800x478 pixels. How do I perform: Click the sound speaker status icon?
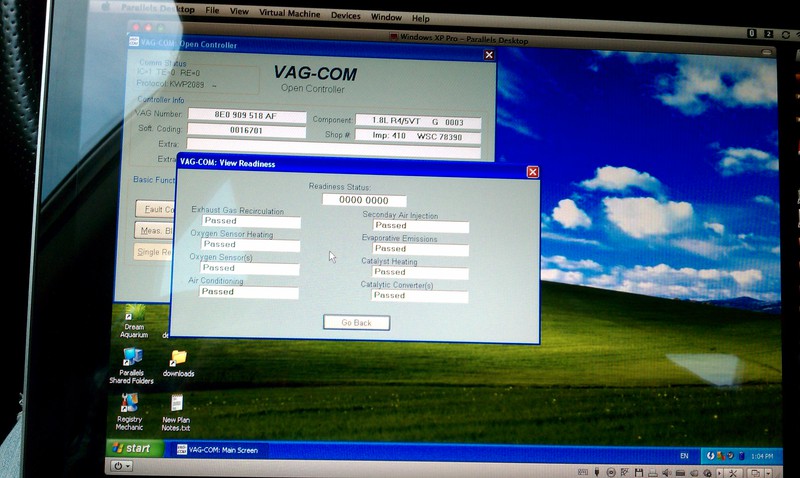pos(666,473)
